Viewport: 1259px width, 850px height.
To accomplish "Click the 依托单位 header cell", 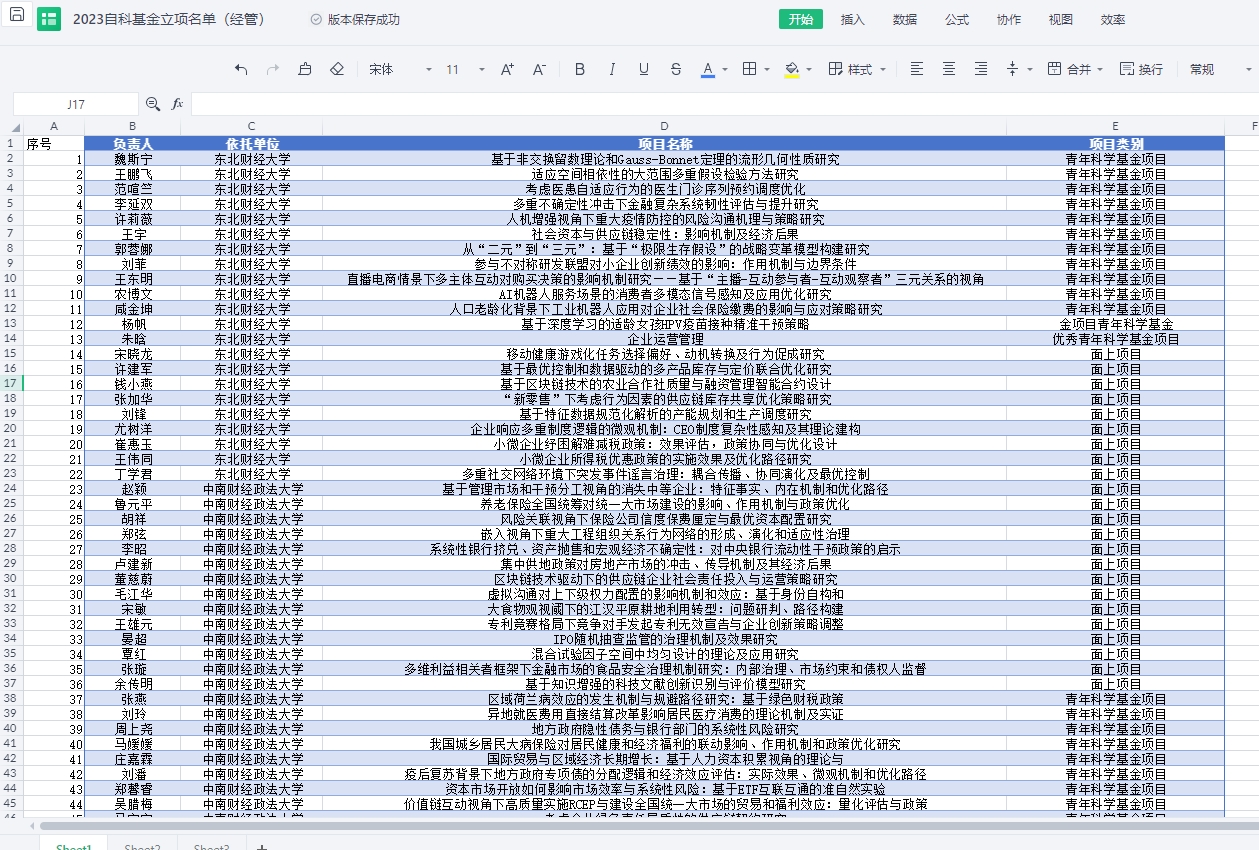I will [x=252, y=144].
